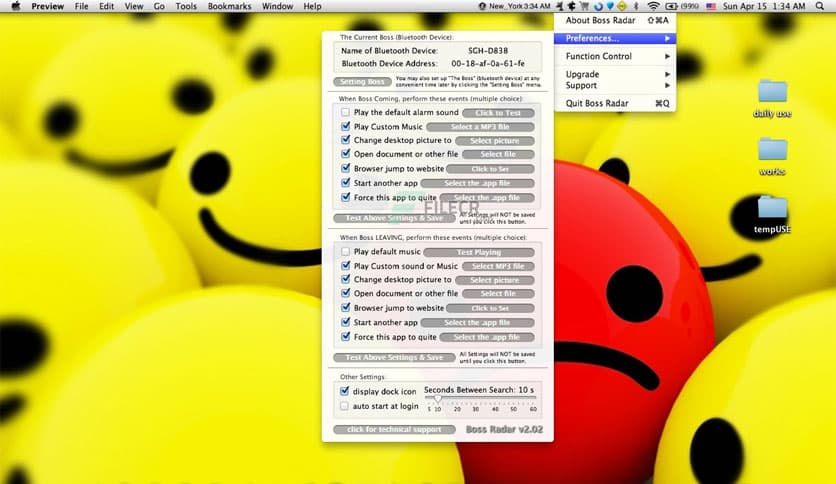Screen dimensions: 836x484
Task: Click Test Above Settings & Save for Boss Coming
Action: pos(394,217)
